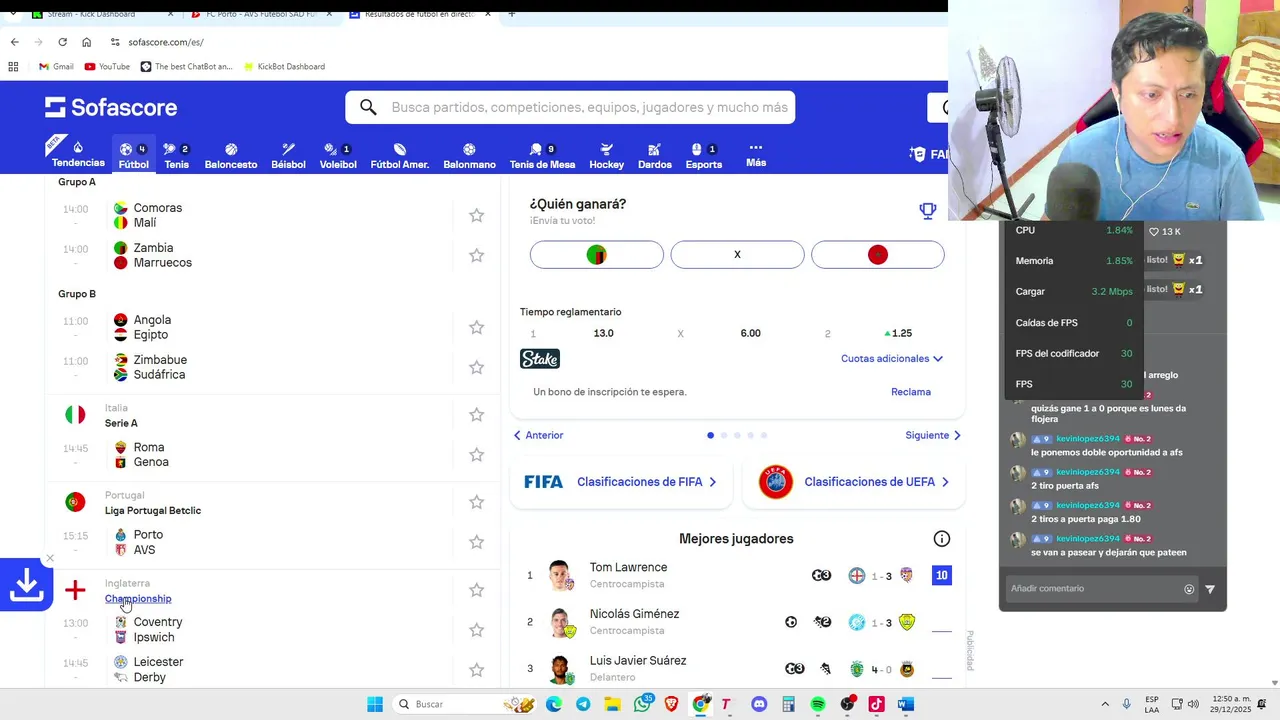Viewport: 1280px width, 720px height.
Task: Open browser tab list dropdown
Action: click(x=13, y=14)
